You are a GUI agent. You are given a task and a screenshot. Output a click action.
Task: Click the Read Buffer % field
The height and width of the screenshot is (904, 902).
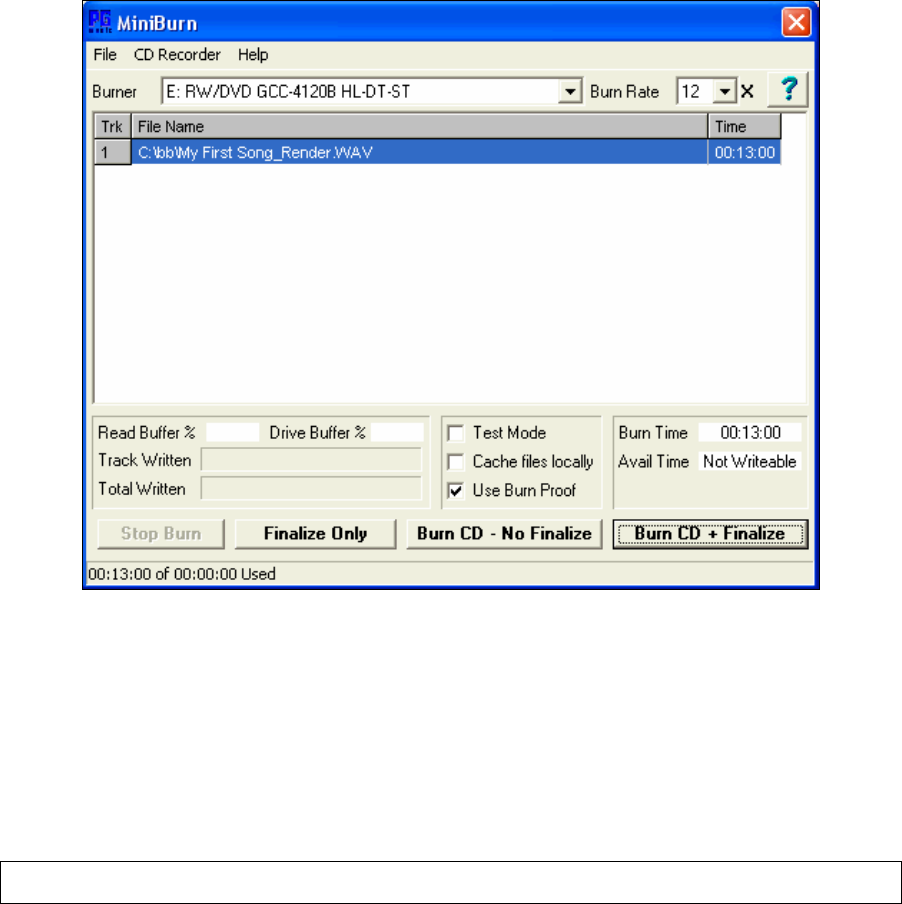[232, 432]
